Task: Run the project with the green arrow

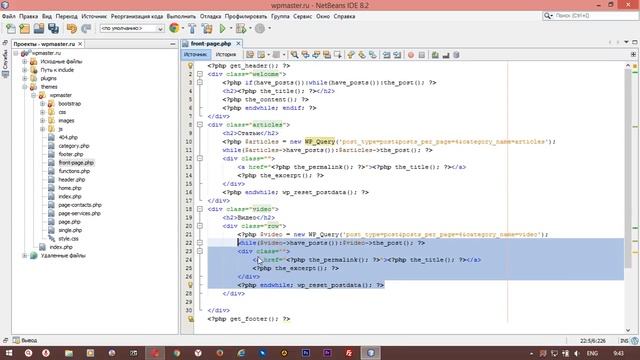Action: [x=222, y=29]
